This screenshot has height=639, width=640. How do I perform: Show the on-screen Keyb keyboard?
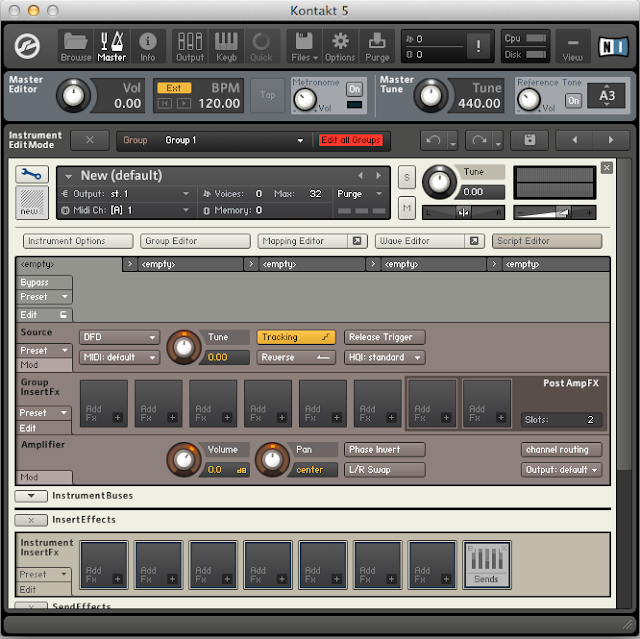point(226,46)
